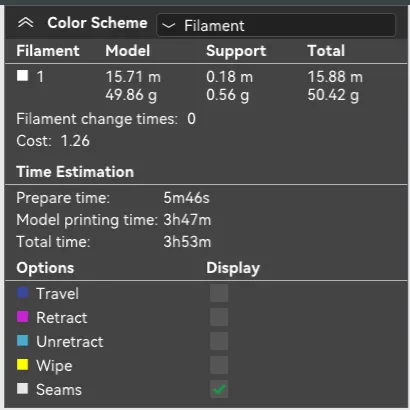Uncheck the Seams display checkbox
Image resolution: width=410 pixels, height=410 pixels.
(219, 389)
